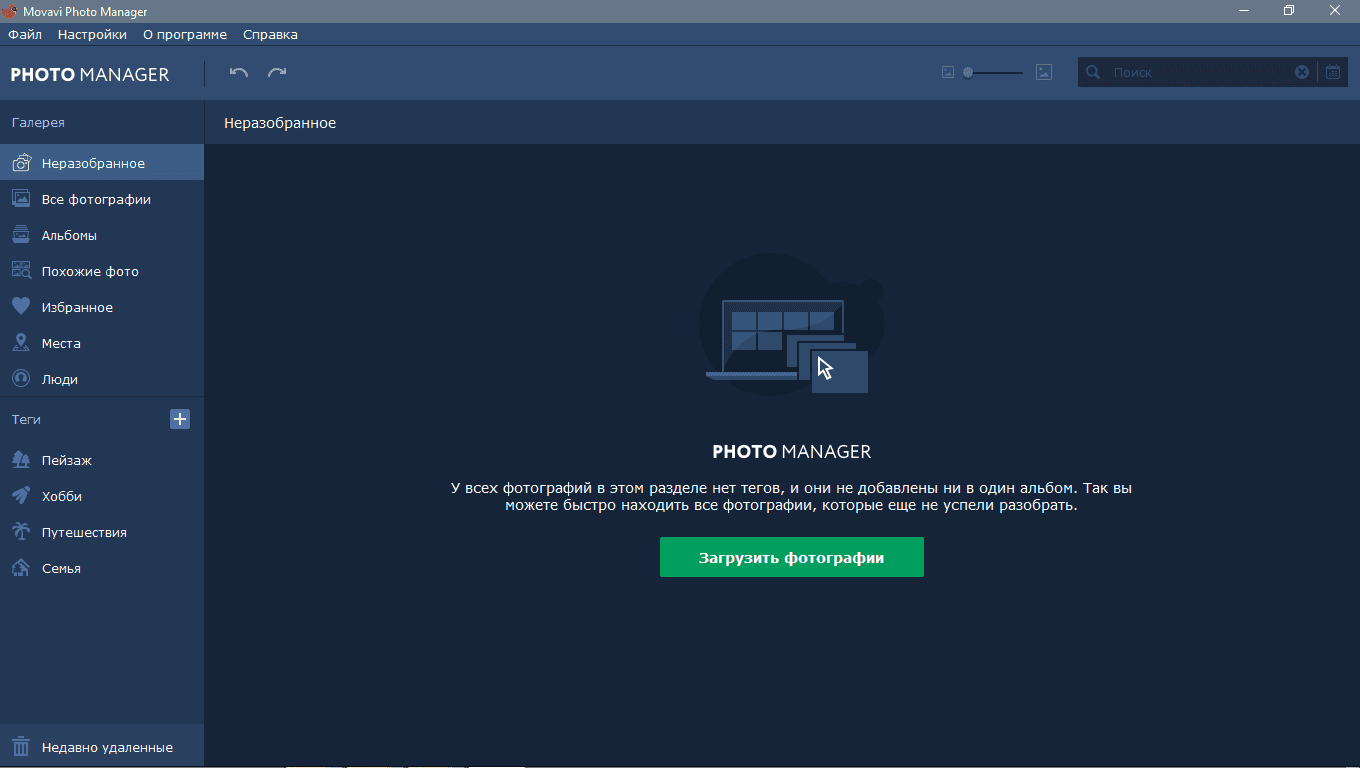Select the Пейзаж tag

pos(102,460)
